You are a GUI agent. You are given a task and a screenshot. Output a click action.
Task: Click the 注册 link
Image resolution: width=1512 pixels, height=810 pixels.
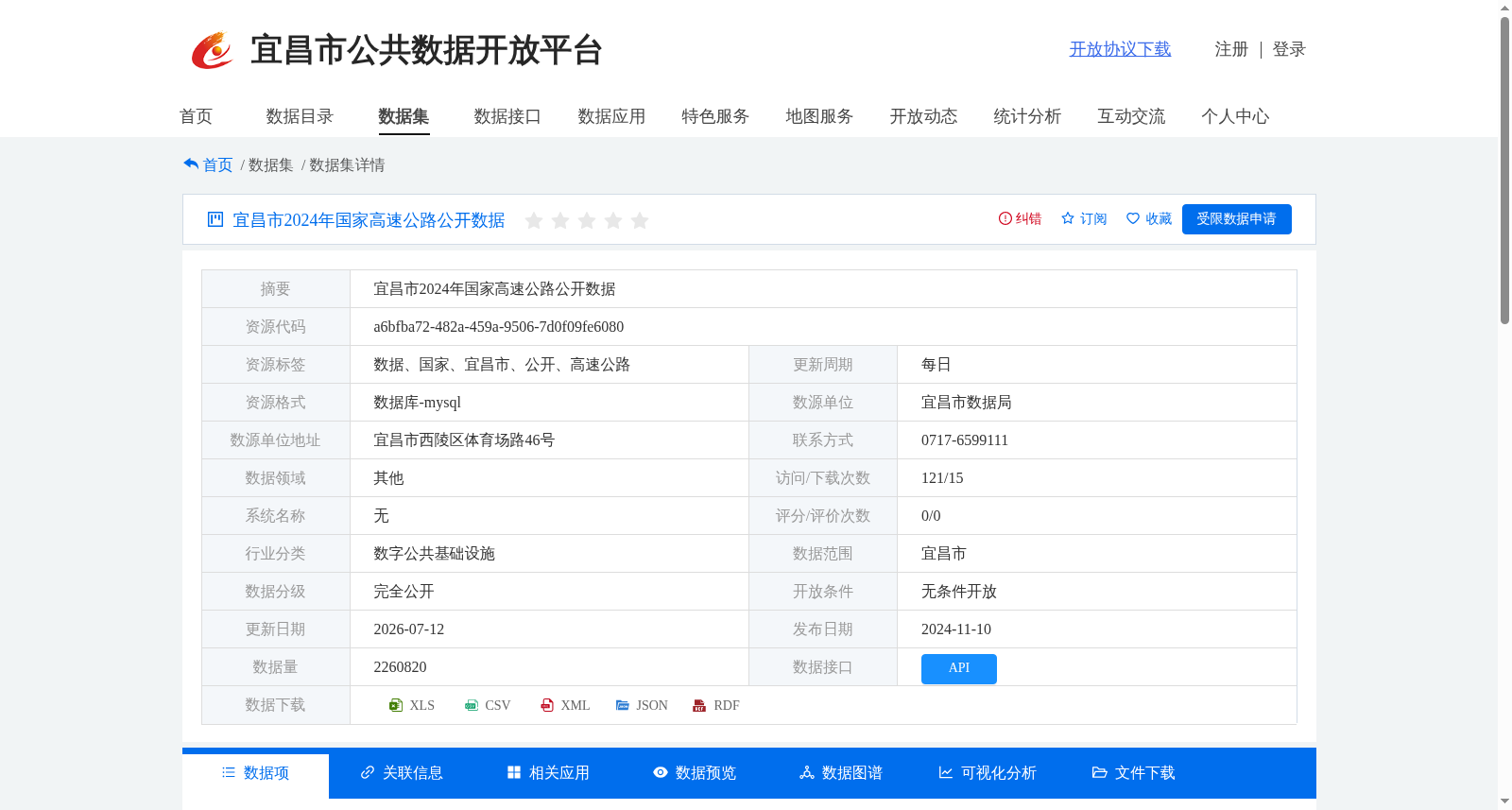pos(1231,49)
